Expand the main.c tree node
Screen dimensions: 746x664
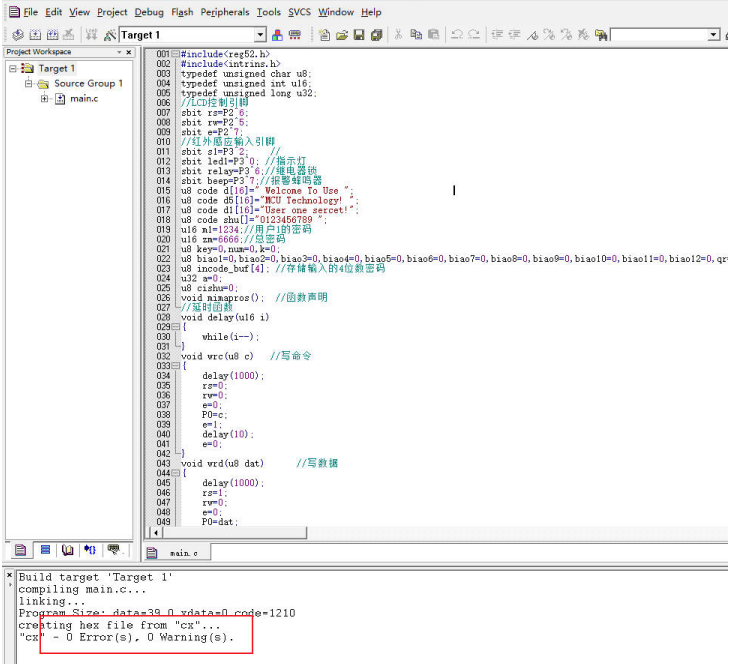click(44, 99)
